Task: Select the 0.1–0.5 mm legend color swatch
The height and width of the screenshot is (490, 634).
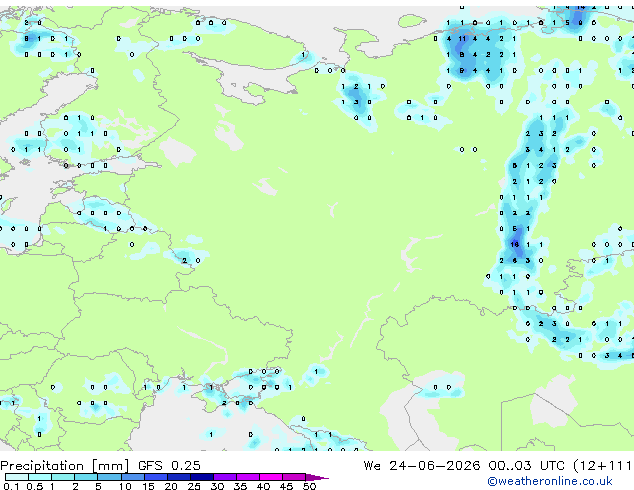Action: 17,477
